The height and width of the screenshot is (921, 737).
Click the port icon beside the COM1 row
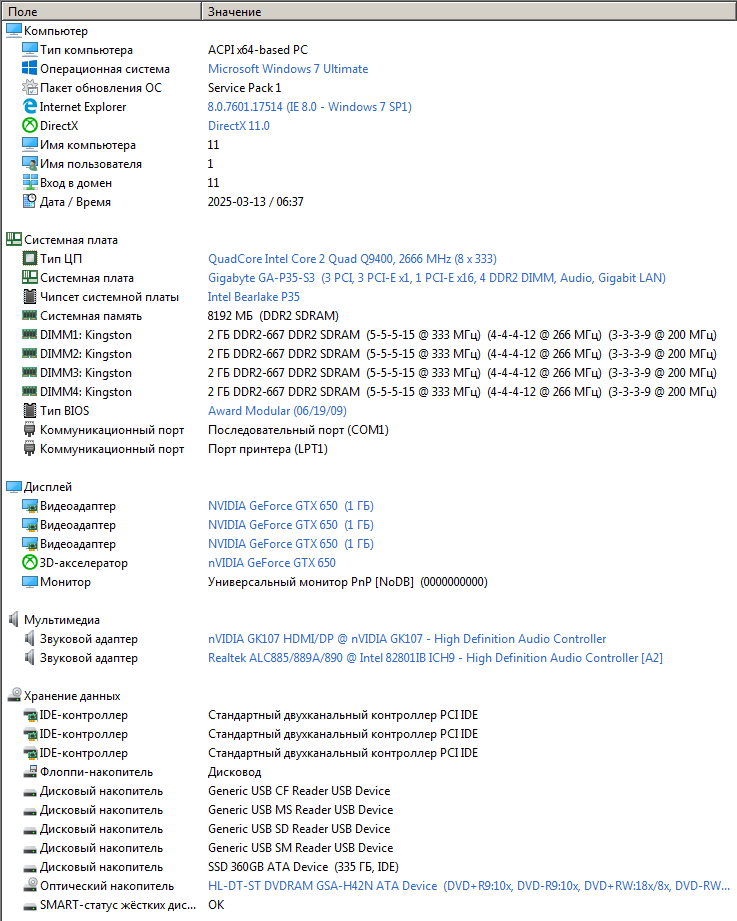tap(29, 429)
